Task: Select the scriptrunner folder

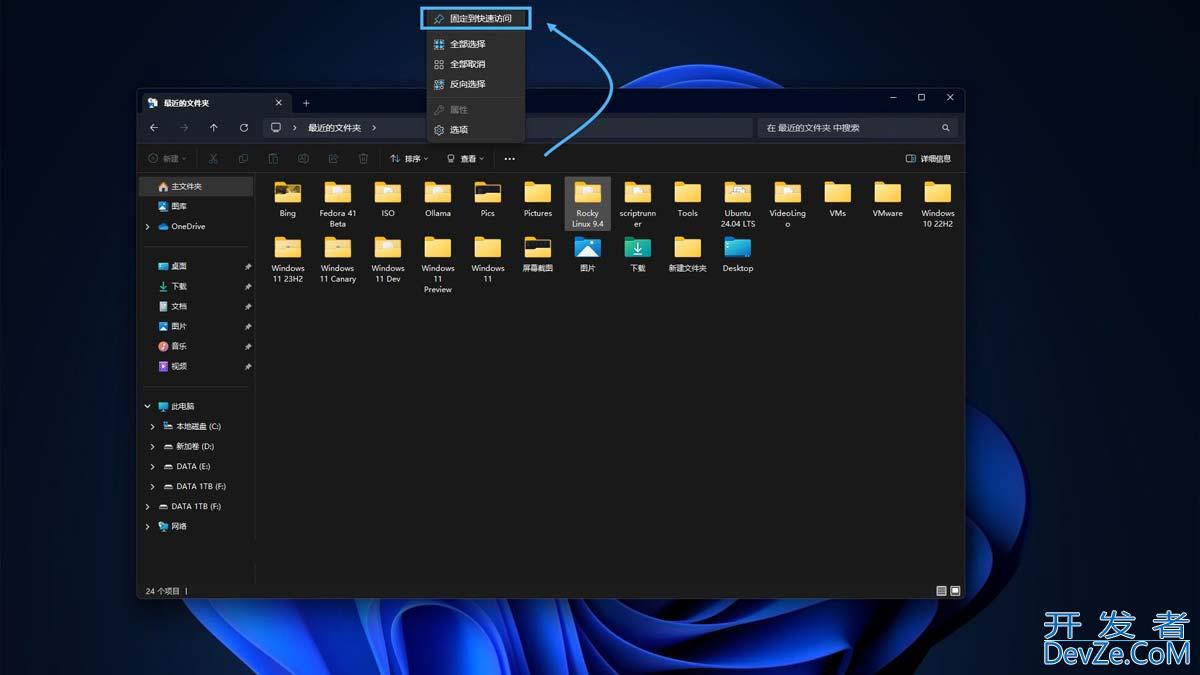Action: point(638,204)
